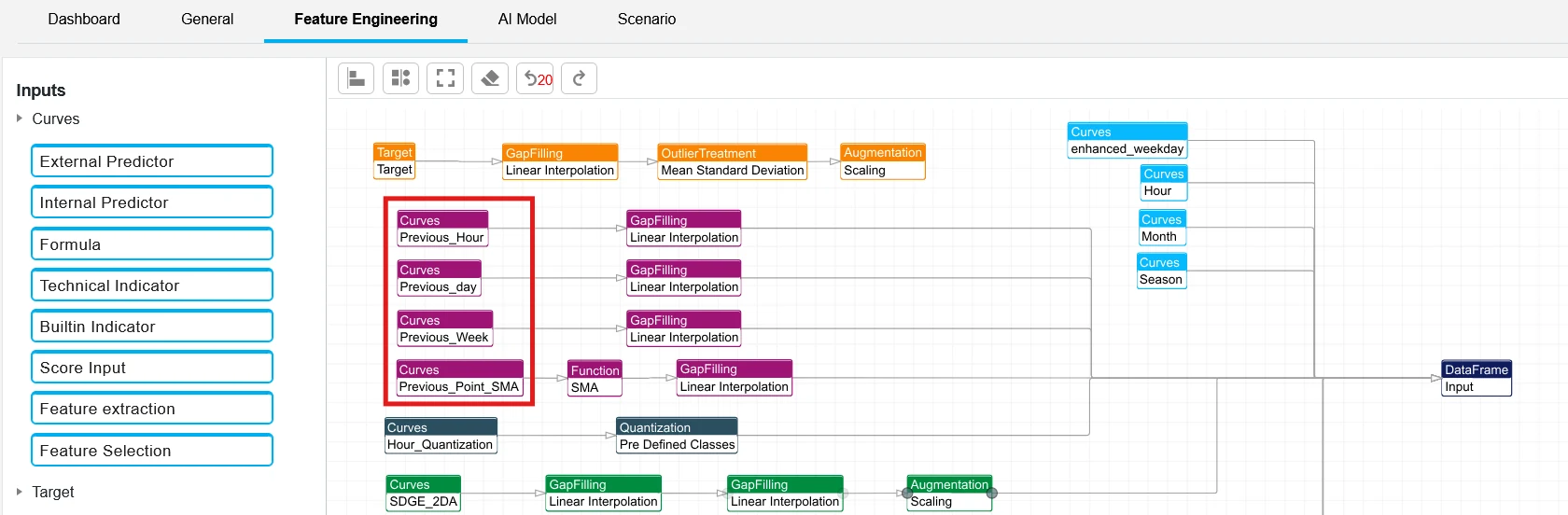The width and height of the screenshot is (1568, 515).
Task: Select the first green GapFilling node
Action: (604, 493)
